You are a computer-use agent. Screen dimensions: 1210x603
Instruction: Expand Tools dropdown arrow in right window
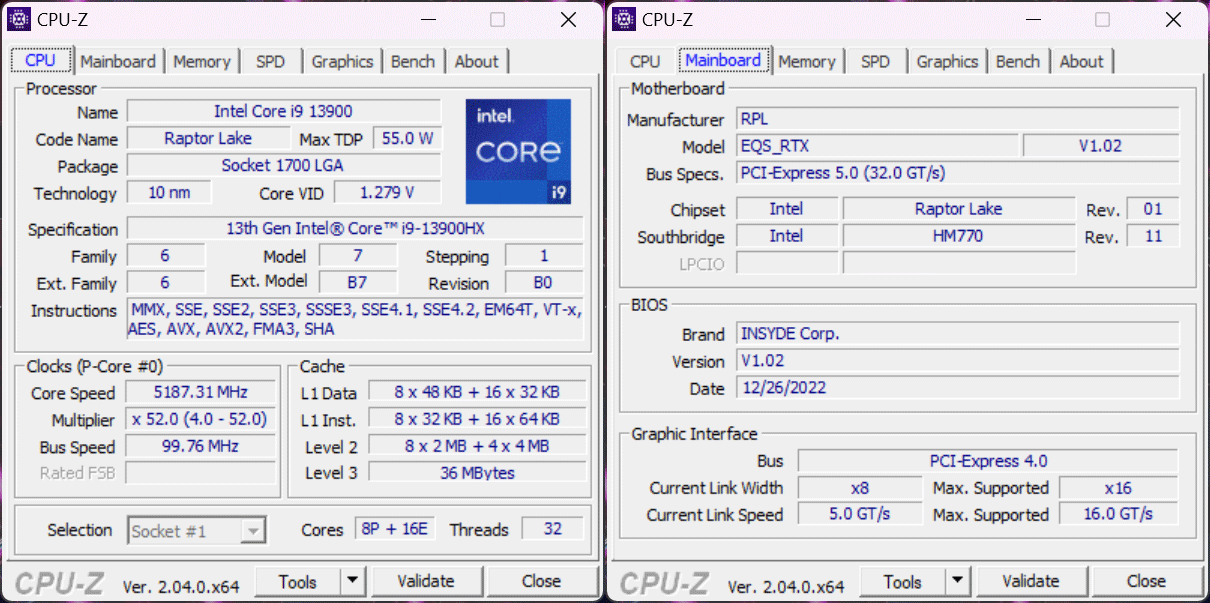coord(958,581)
